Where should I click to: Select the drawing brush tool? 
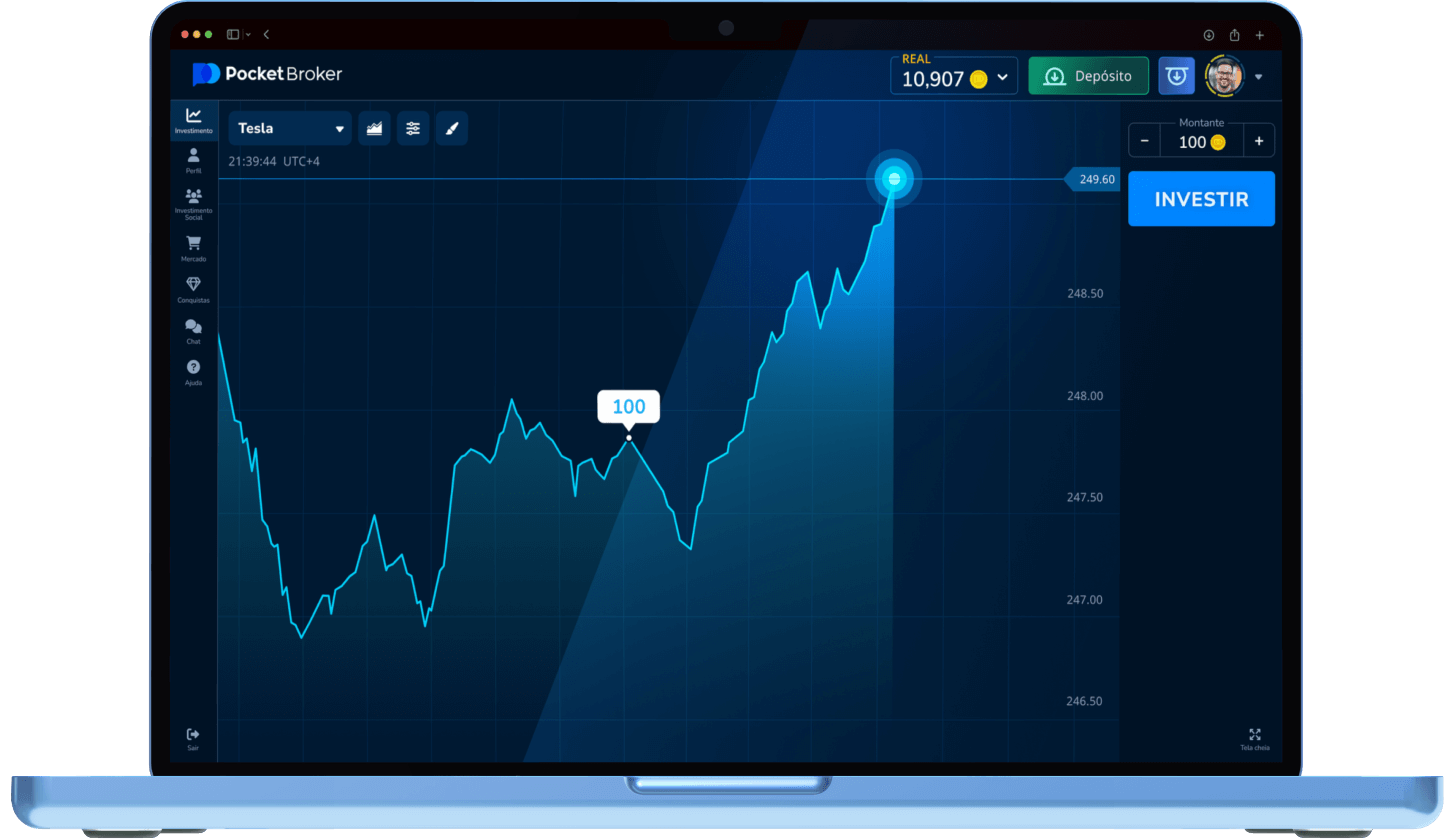click(x=451, y=128)
